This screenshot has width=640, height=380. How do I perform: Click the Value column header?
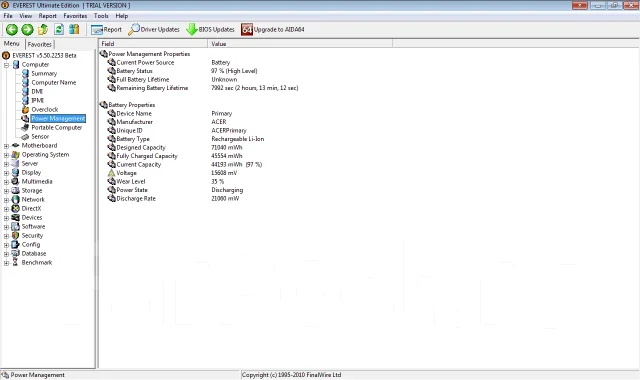pyautogui.click(x=300, y=44)
